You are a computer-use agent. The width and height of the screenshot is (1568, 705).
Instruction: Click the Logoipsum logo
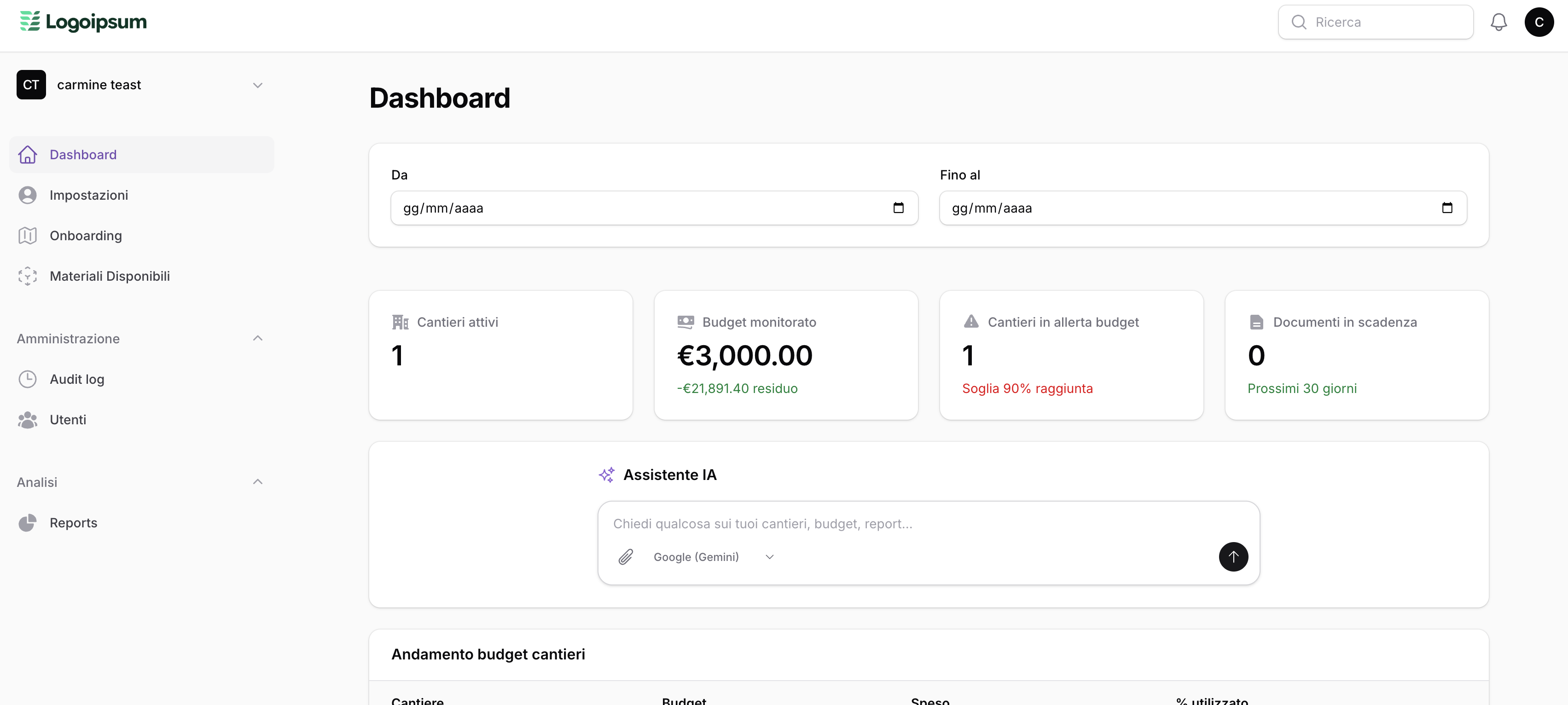pyautogui.click(x=83, y=22)
